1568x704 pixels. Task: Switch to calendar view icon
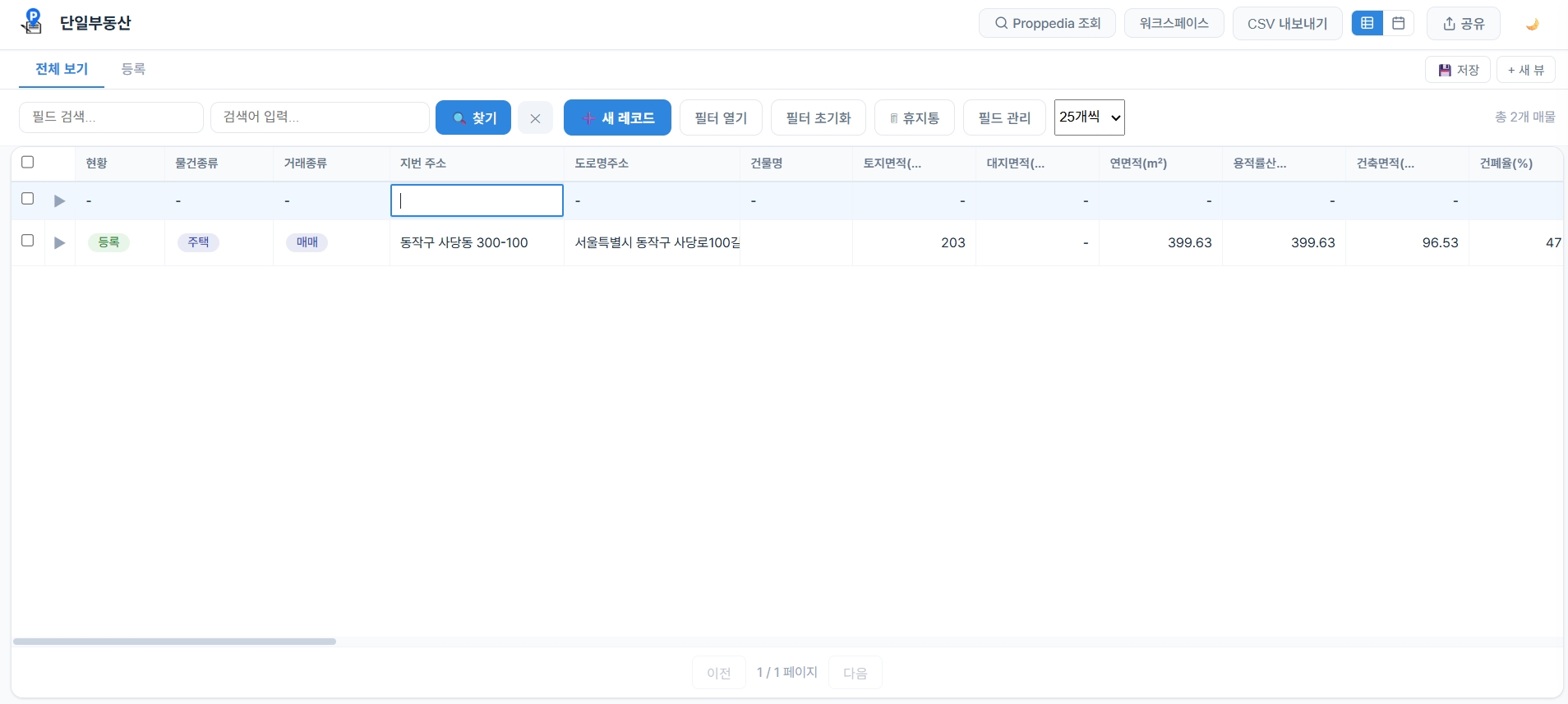1399,23
